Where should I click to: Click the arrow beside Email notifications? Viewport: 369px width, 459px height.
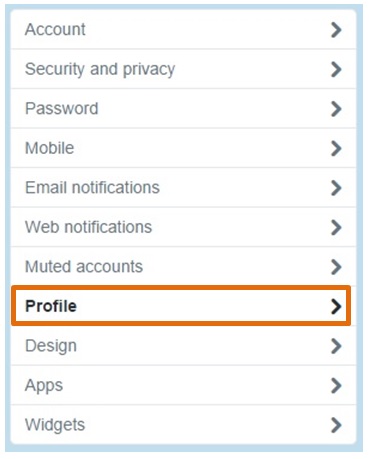point(336,188)
